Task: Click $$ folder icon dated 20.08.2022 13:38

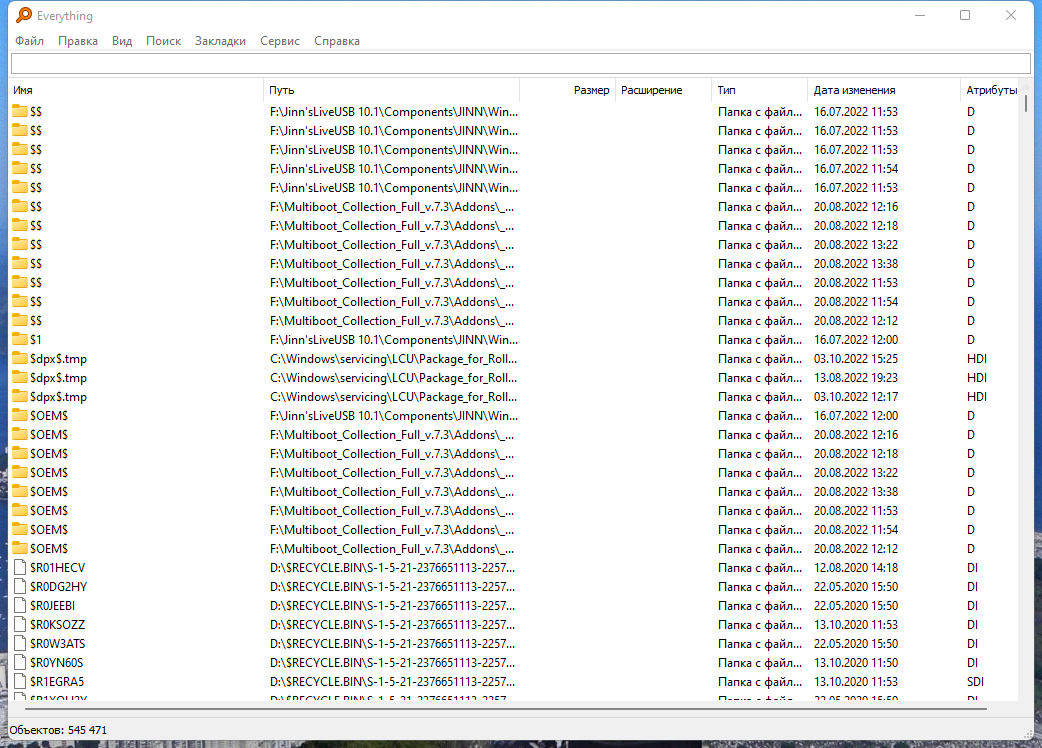Action: click(x=20, y=264)
